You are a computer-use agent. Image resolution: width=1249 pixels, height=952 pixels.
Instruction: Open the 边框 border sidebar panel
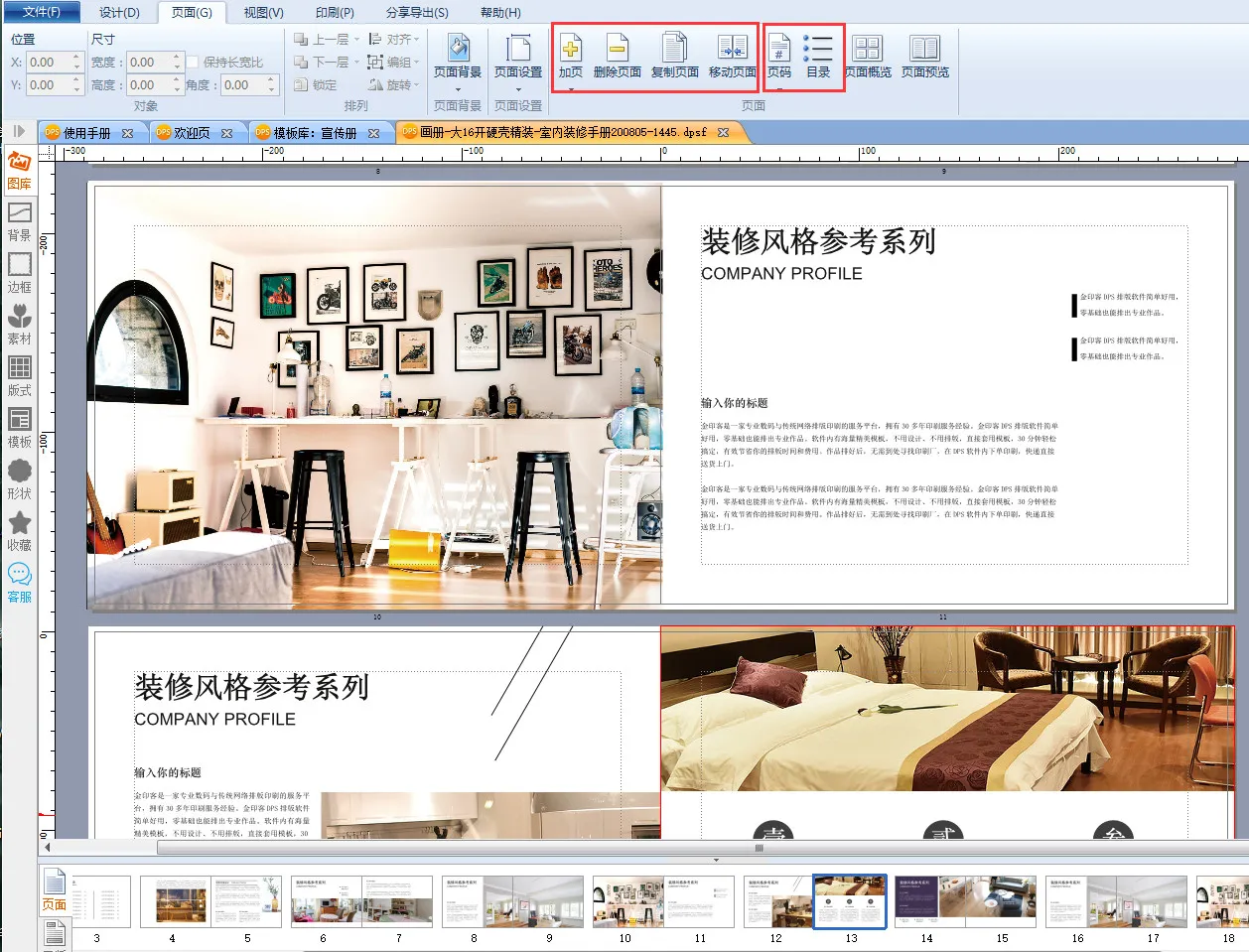coord(19,273)
